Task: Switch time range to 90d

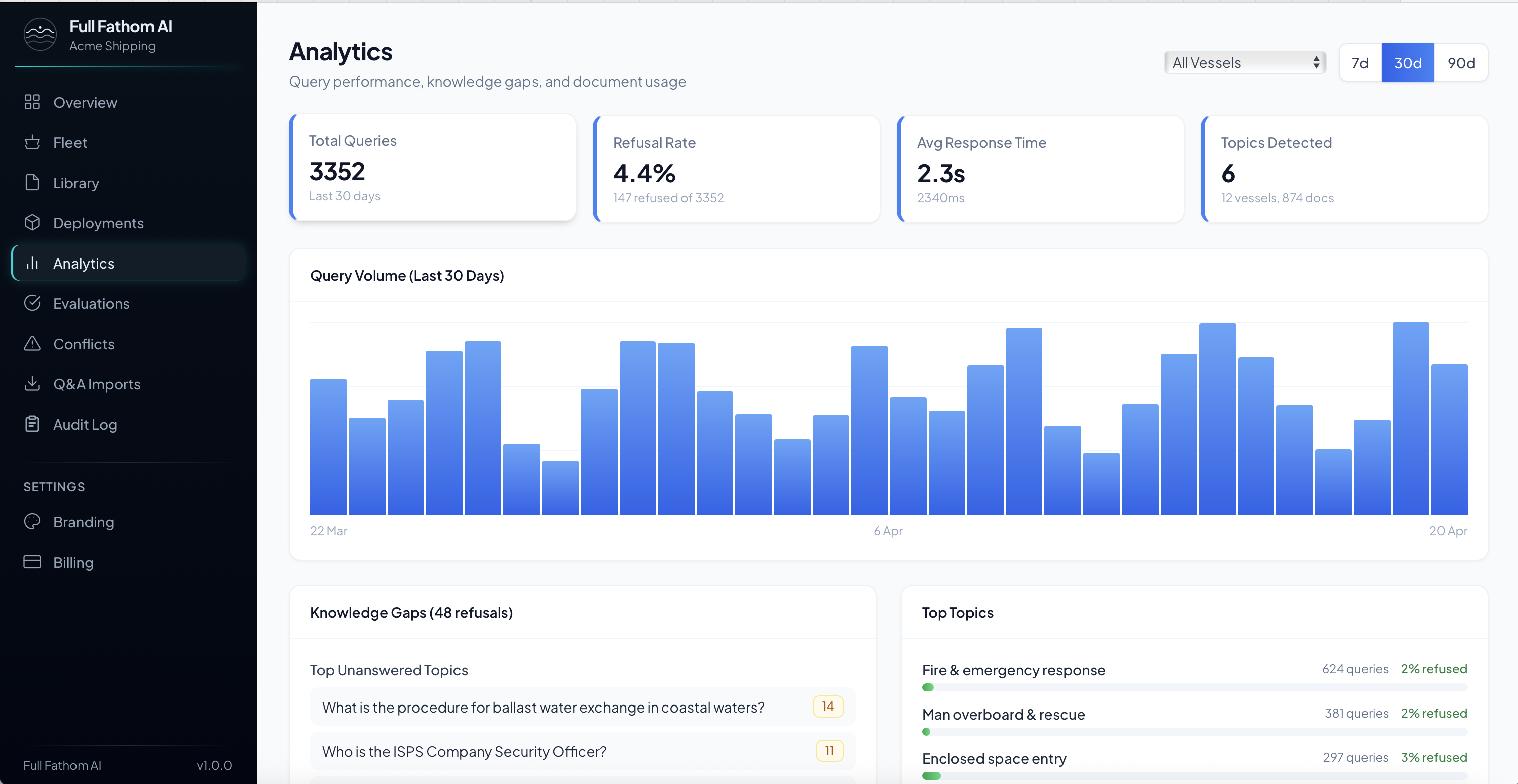Action: point(1461,62)
